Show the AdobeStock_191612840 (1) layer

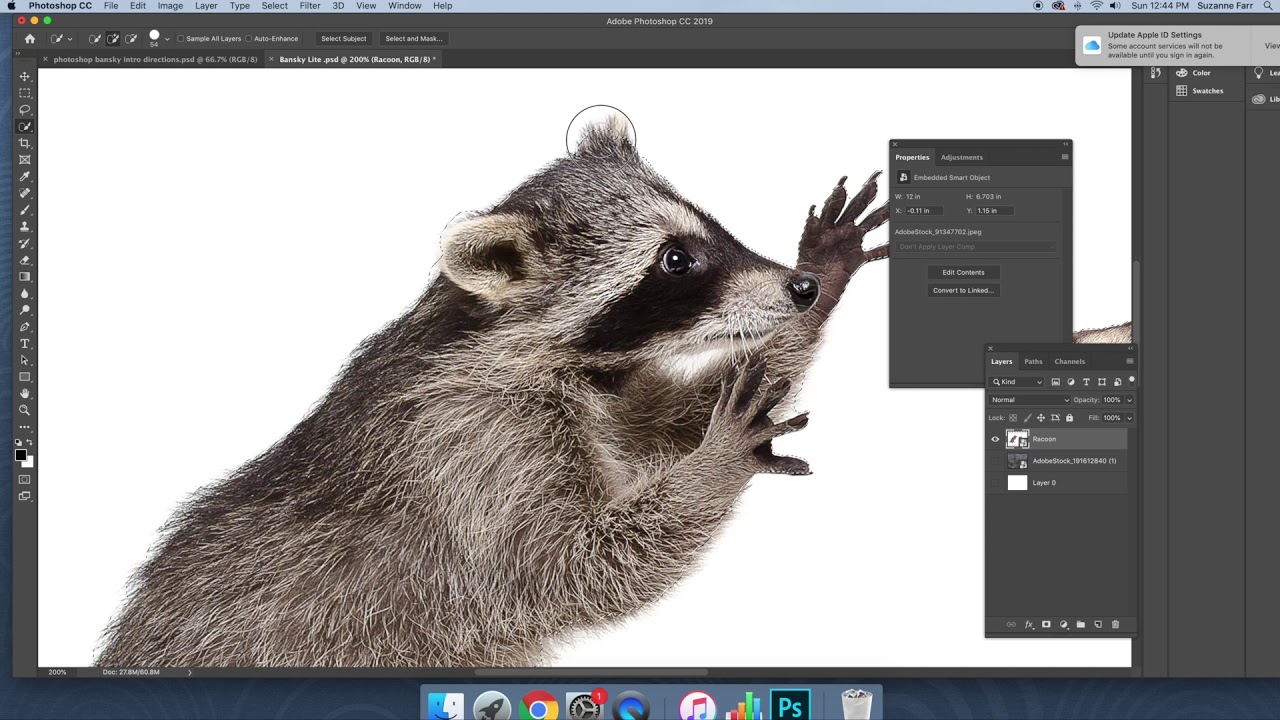[995, 461]
